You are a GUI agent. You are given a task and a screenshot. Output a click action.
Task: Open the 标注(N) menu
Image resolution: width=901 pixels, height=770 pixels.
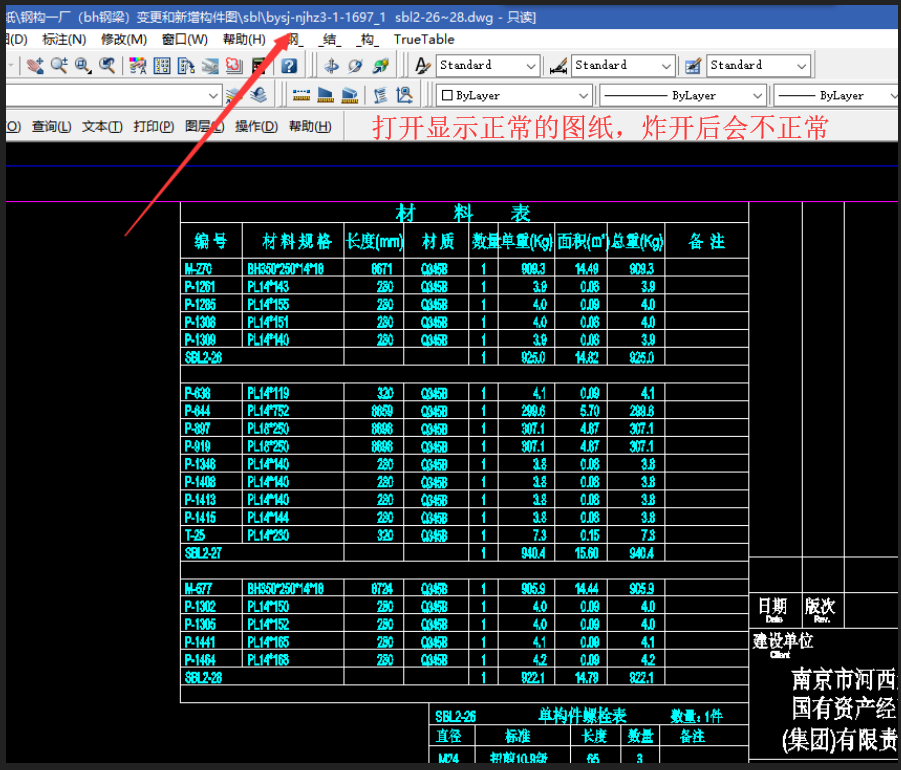64,39
